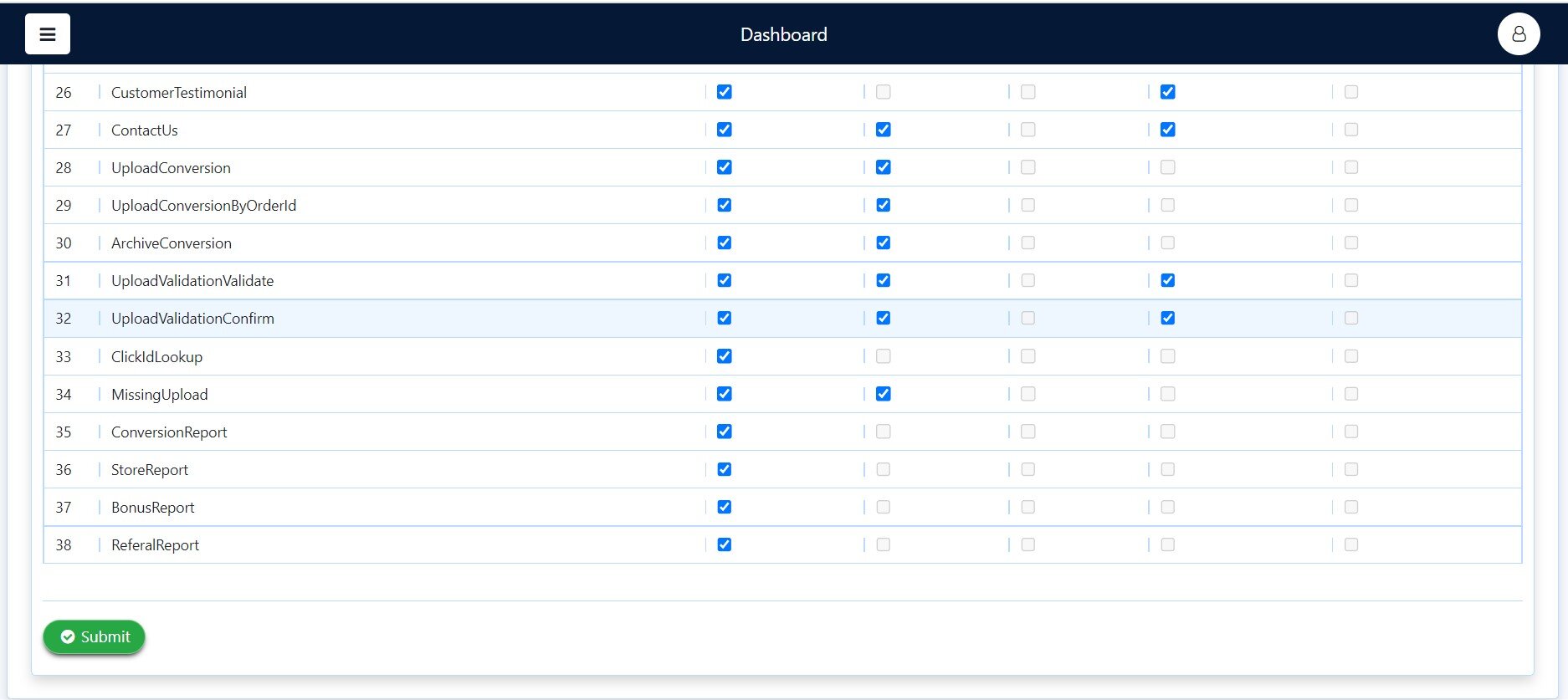The width and height of the screenshot is (1568, 700).
Task: Check fourth checkbox for MissingUpload
Action: coord(1168,394)
